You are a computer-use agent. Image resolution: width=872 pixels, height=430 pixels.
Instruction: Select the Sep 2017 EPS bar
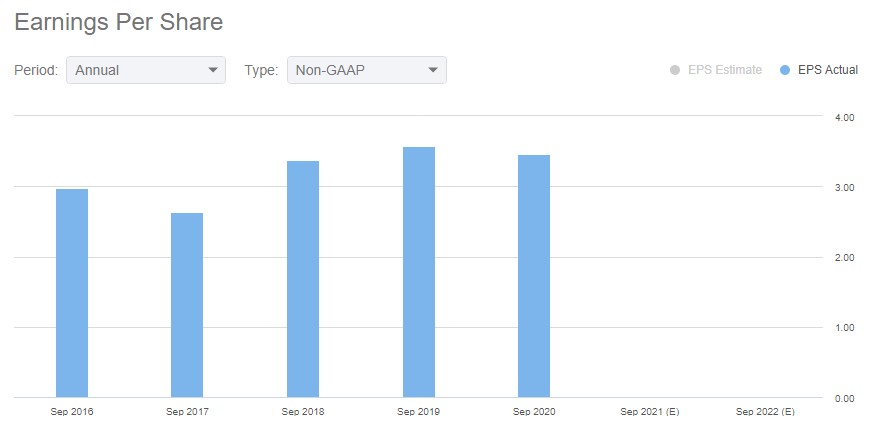pos(187,305)
